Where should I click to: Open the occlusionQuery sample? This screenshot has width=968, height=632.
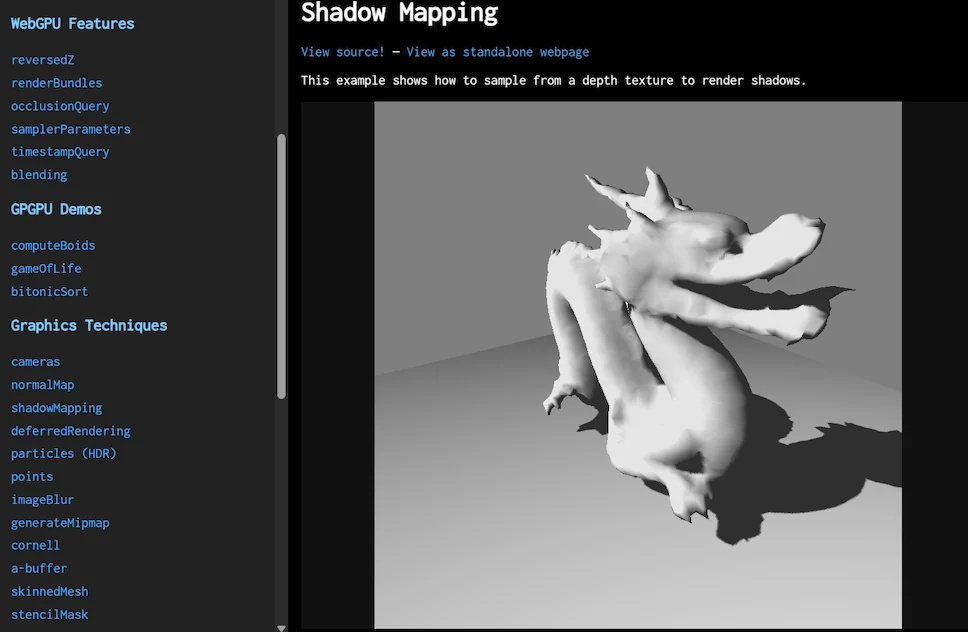tap(60, 106)
